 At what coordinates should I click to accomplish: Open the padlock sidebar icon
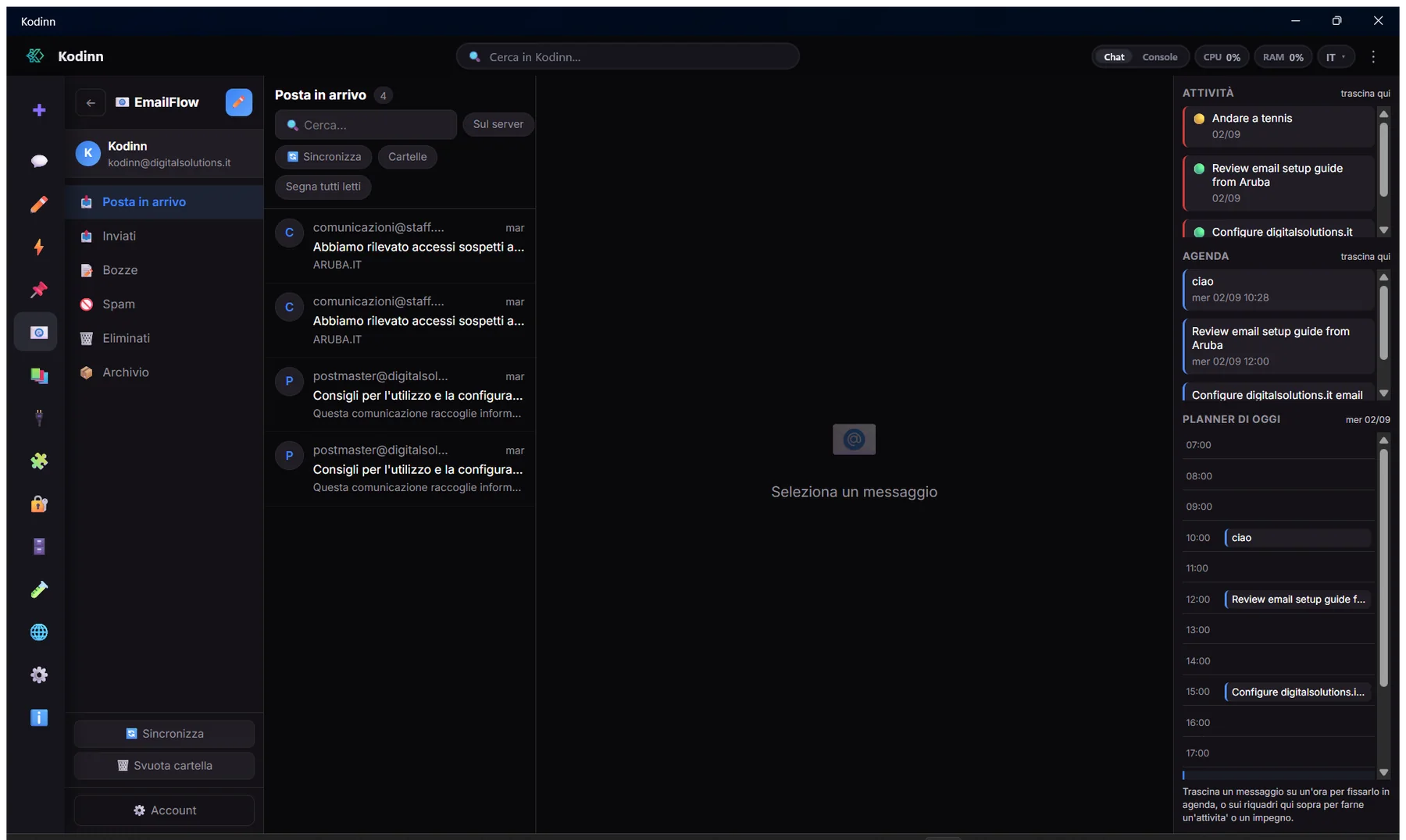pyautogui.click(x=38, y=504)
